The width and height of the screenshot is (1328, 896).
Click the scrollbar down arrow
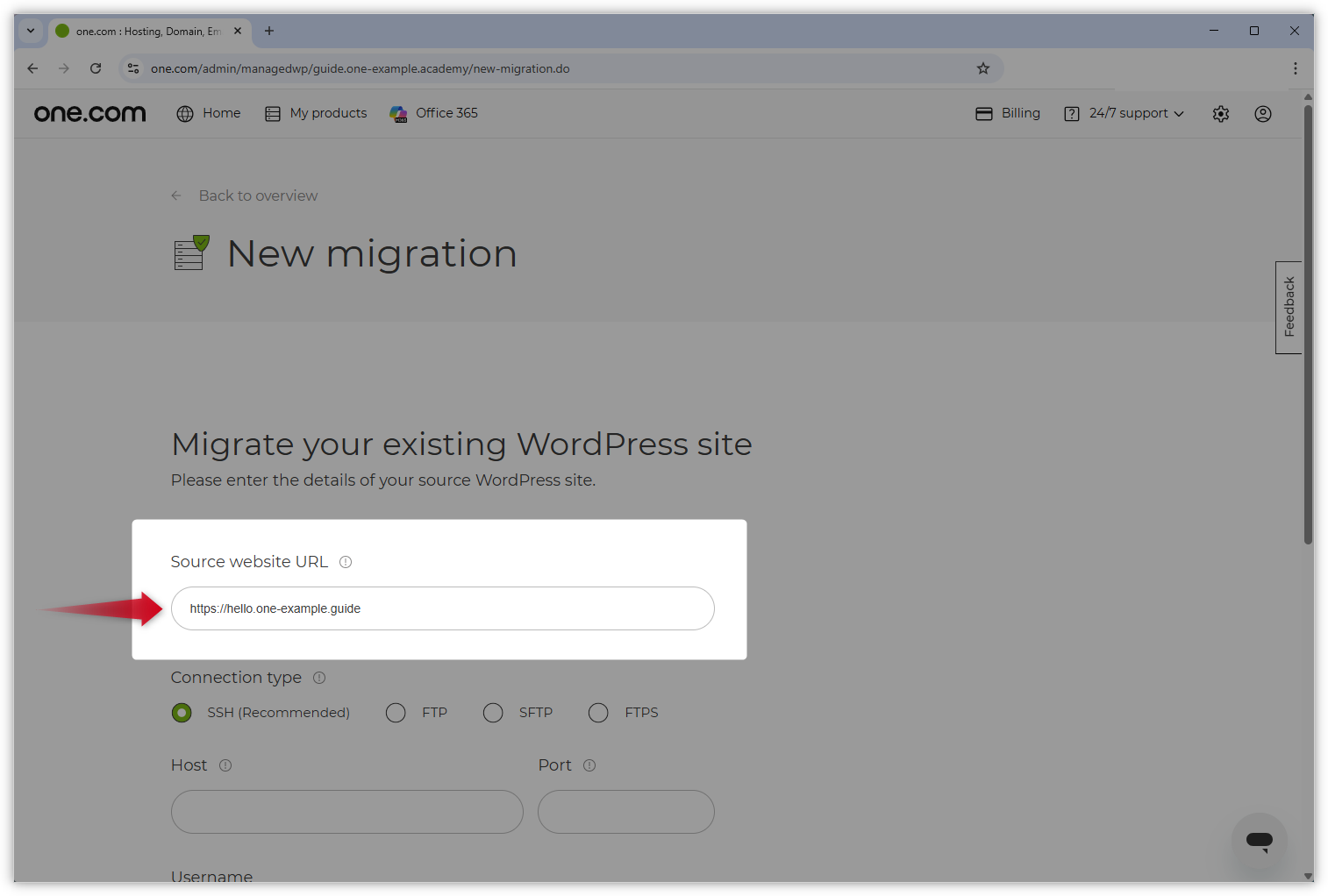click(1308, 876)
